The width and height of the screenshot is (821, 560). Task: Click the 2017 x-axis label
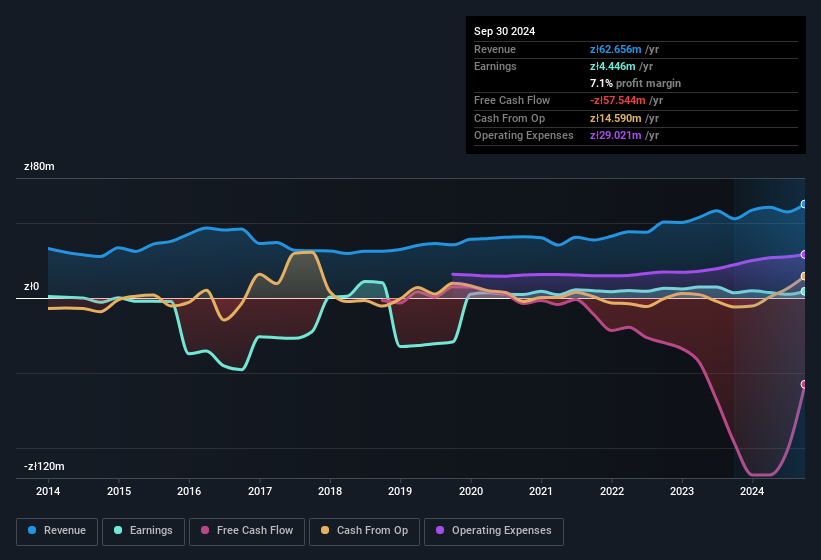click(260, 491)
